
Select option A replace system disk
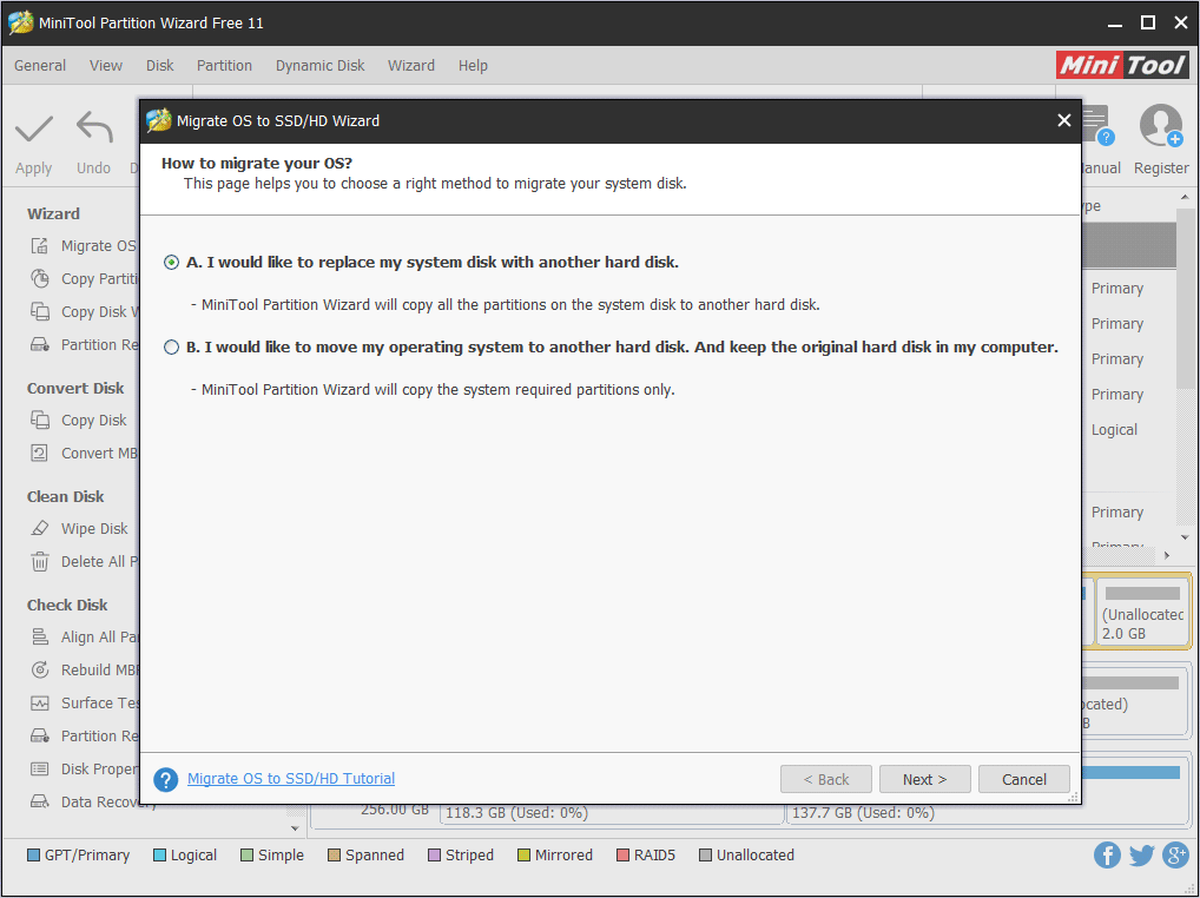(x=171, y=263)
